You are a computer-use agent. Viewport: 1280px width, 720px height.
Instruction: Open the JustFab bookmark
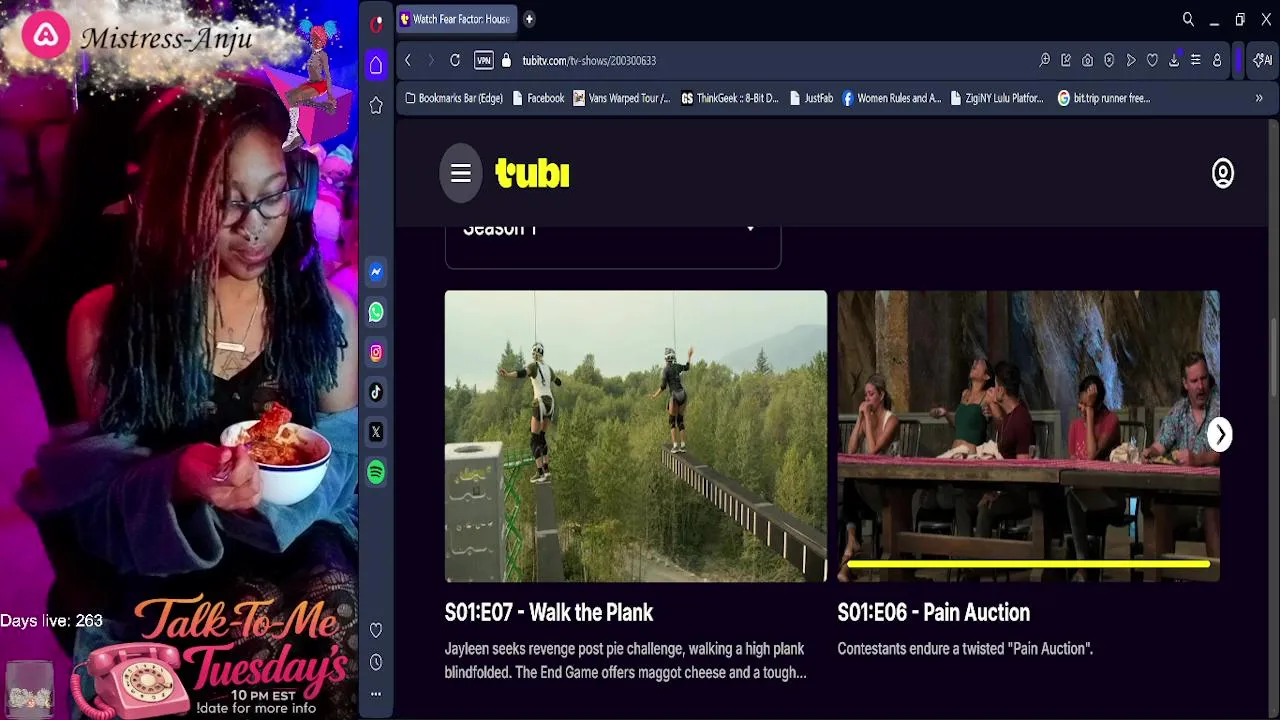(811, 98)
